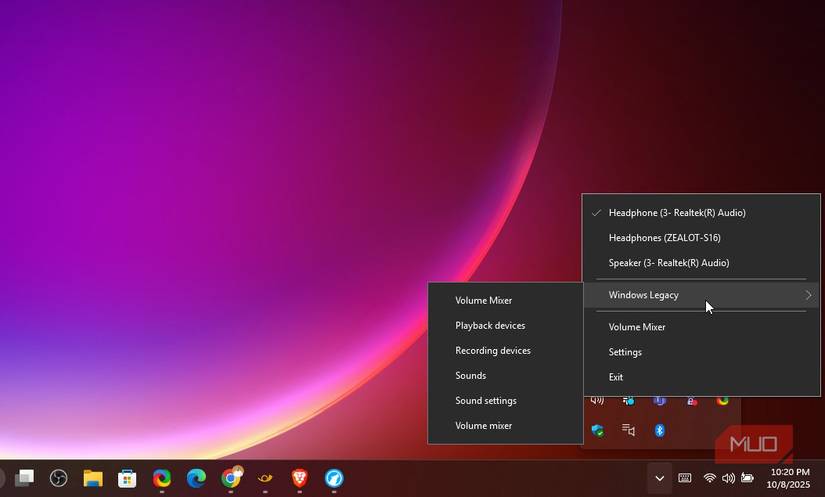Click Exit in the tray menu
The height and width of the screenshot is (497, 825).
[x=616, y=377]
